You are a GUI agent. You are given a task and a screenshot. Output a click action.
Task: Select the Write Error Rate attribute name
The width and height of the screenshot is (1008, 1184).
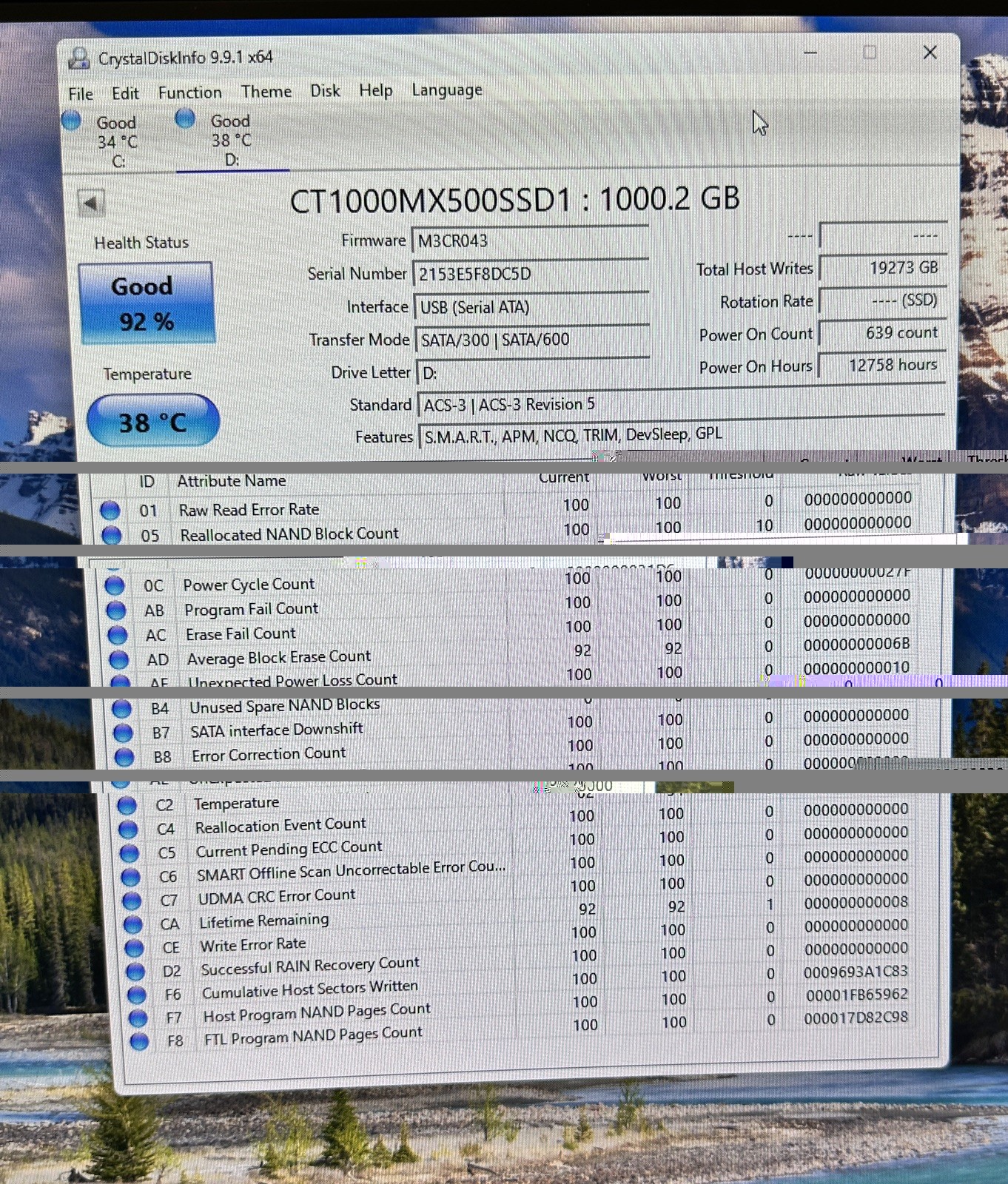[x=253, y=945]
